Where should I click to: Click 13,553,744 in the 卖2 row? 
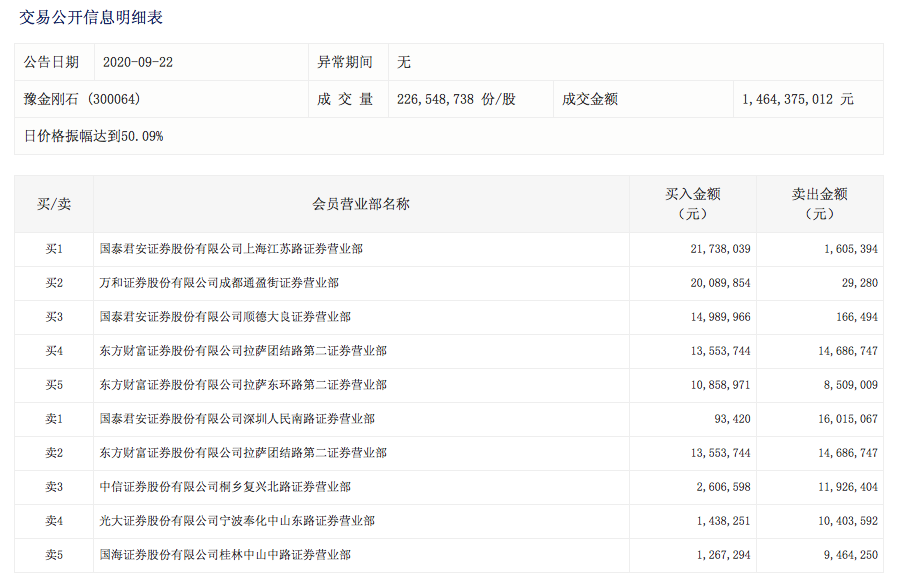click(720, 454)
